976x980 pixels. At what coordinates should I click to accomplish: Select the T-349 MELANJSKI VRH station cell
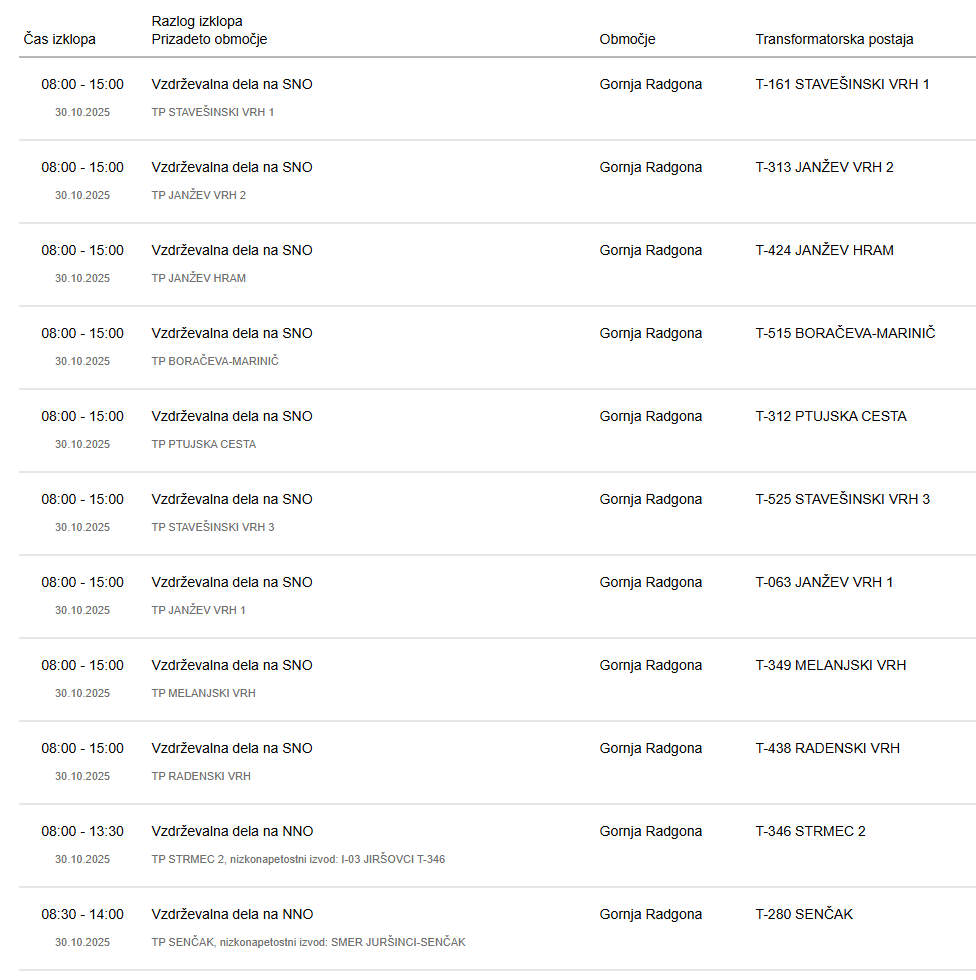click(x=830, y=665)
